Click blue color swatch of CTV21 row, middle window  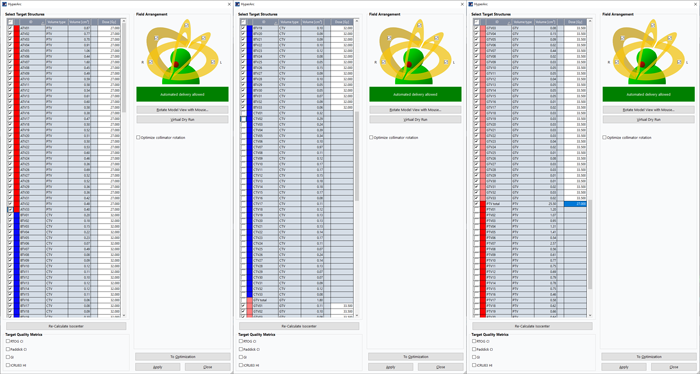(250, 226)
